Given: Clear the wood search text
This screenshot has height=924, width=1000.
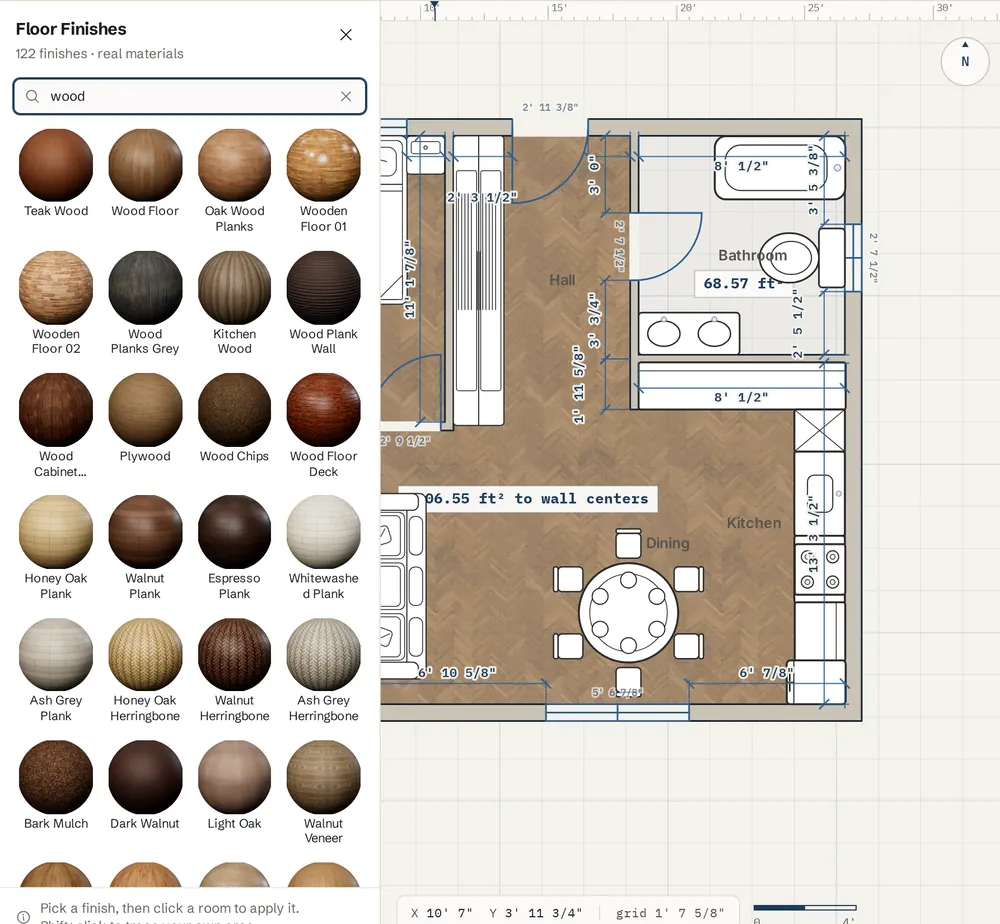Looking at the screenshot, I should (x=346, y=96).
